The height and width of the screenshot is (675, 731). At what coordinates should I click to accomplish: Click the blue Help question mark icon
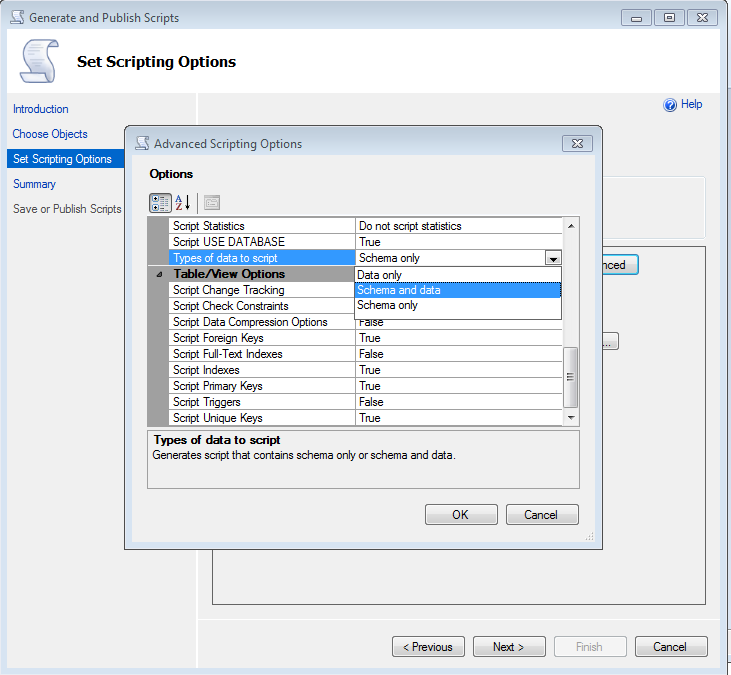point(671,105)
